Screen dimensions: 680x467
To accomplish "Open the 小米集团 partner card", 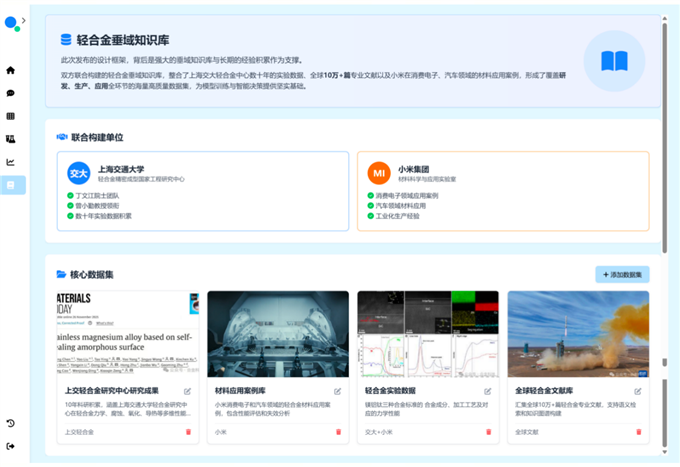I will [x=503, y=191].
